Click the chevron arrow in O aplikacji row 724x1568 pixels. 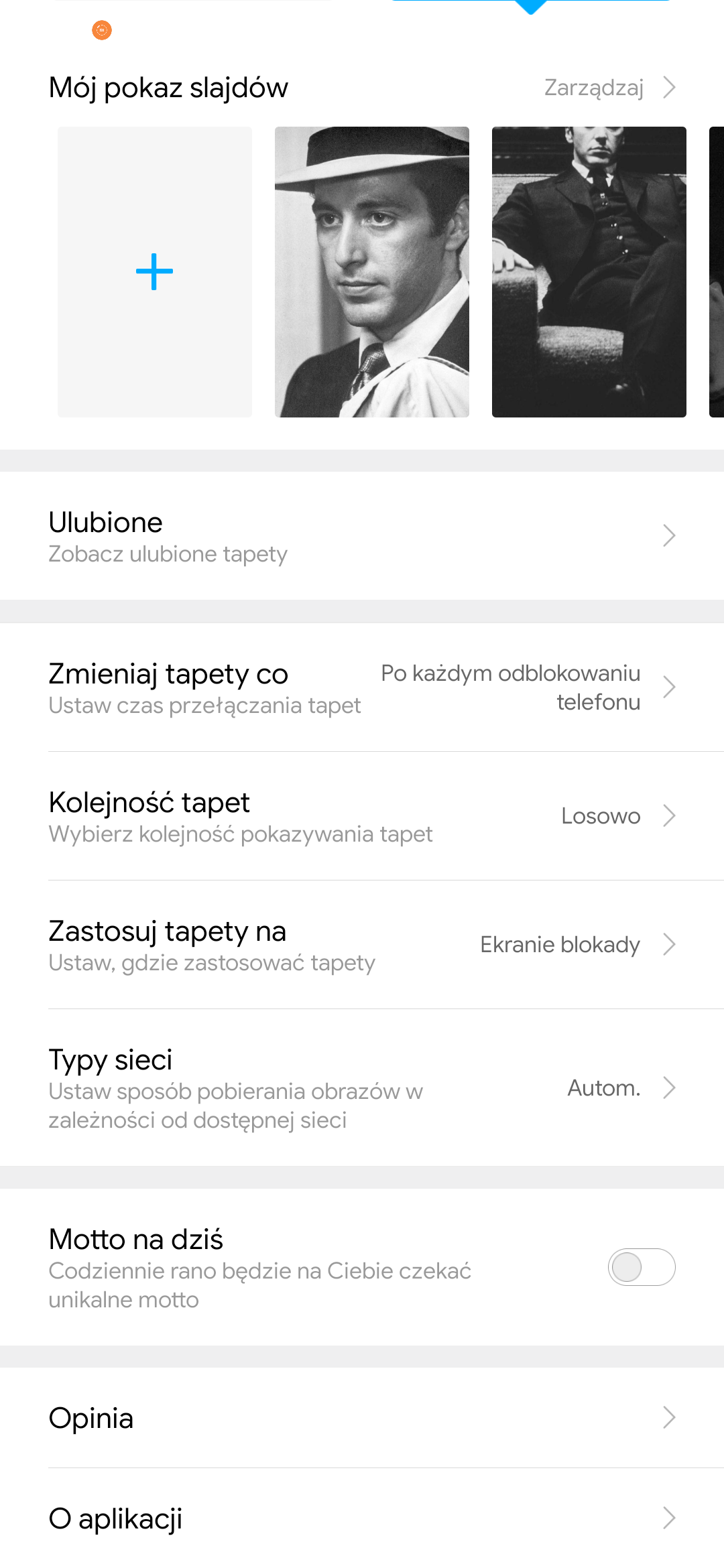tap(668, 1518)
